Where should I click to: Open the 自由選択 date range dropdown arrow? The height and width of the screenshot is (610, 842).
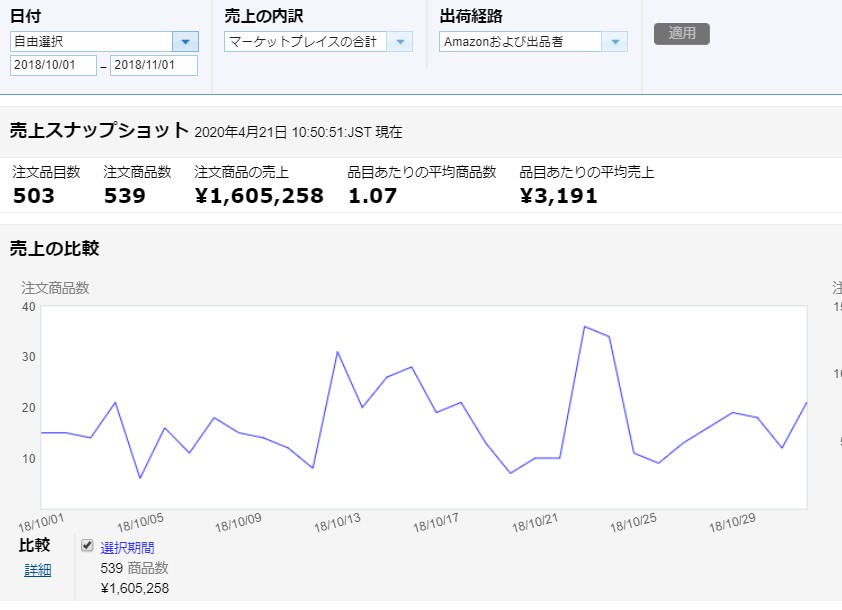click(185, 41)
